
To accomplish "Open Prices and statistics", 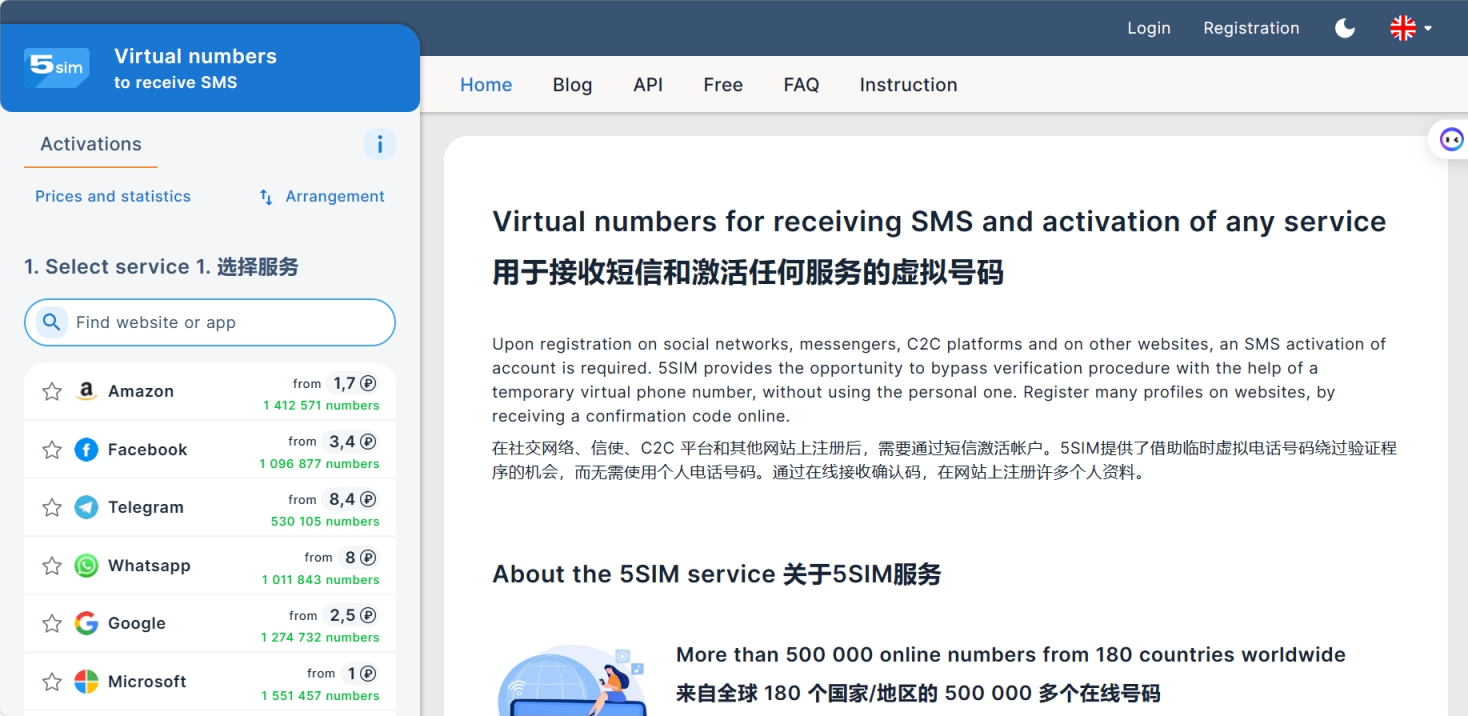I will pyautogui.click(x=112, y=196).
